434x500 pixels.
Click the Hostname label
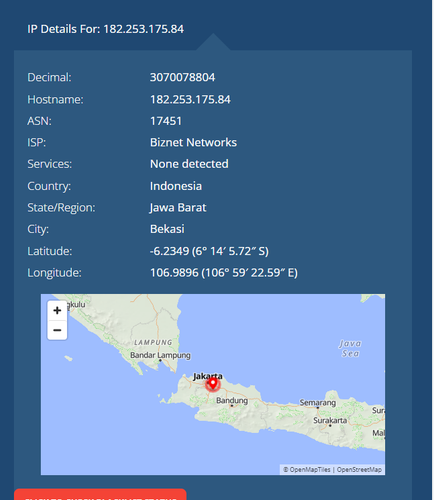pyautogui.click(x=55, y=99)
